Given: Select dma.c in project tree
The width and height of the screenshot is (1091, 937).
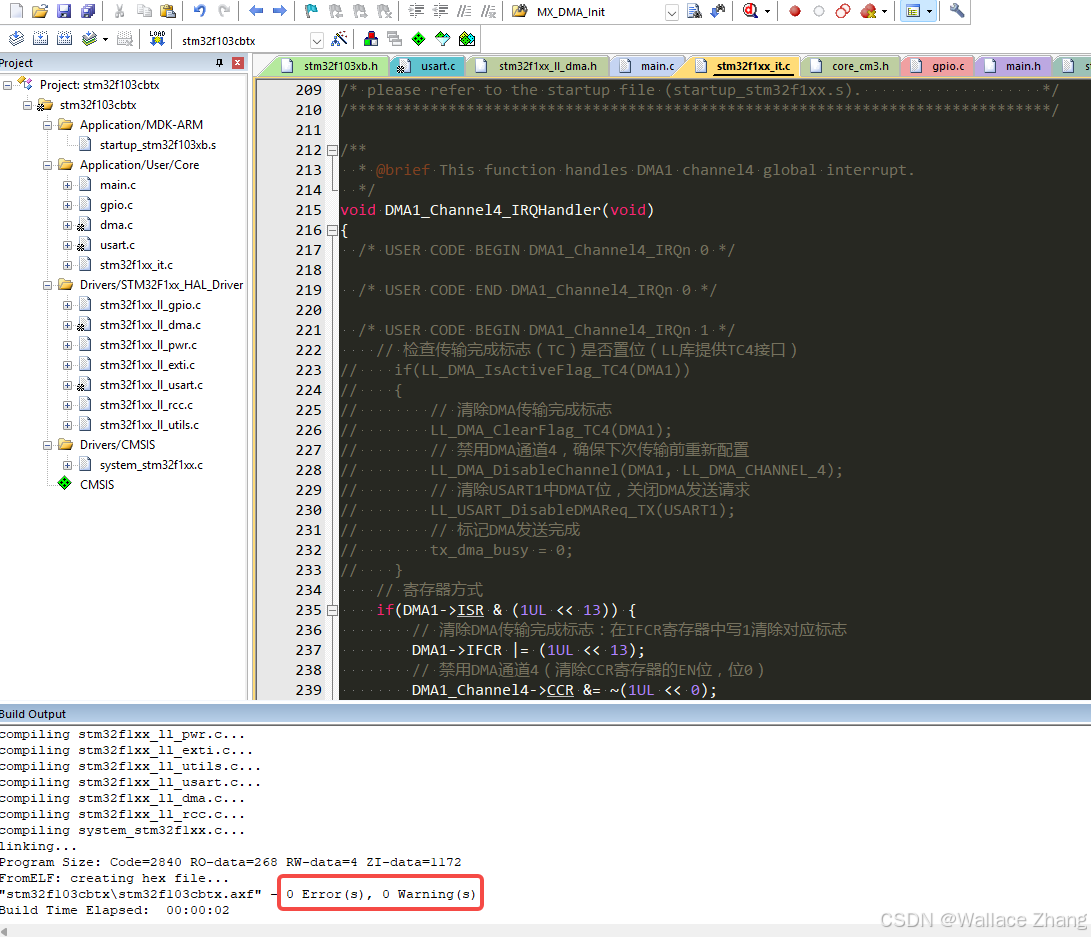Looking at the screenshot, I should 116,225.
